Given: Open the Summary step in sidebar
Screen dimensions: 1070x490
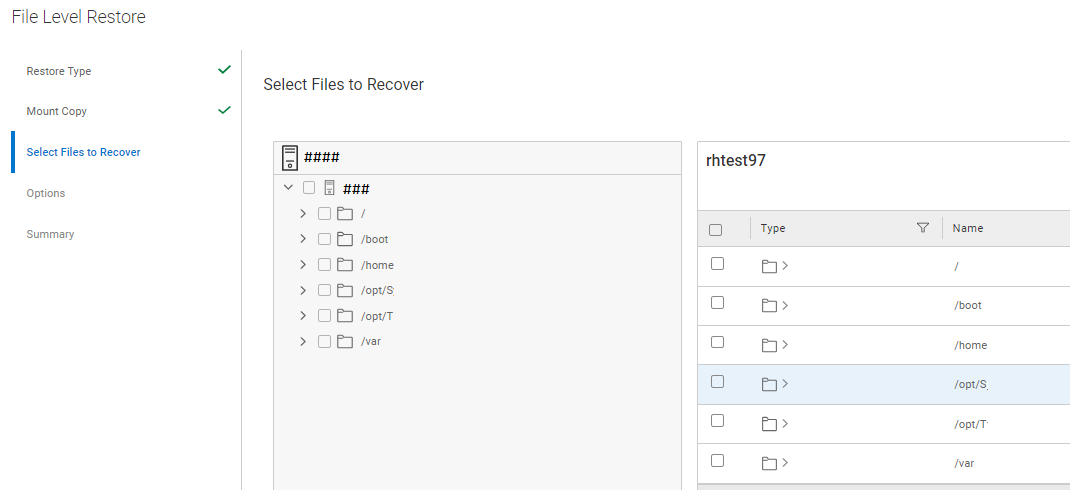Looking at the screenshot, I should coord(51,234).
